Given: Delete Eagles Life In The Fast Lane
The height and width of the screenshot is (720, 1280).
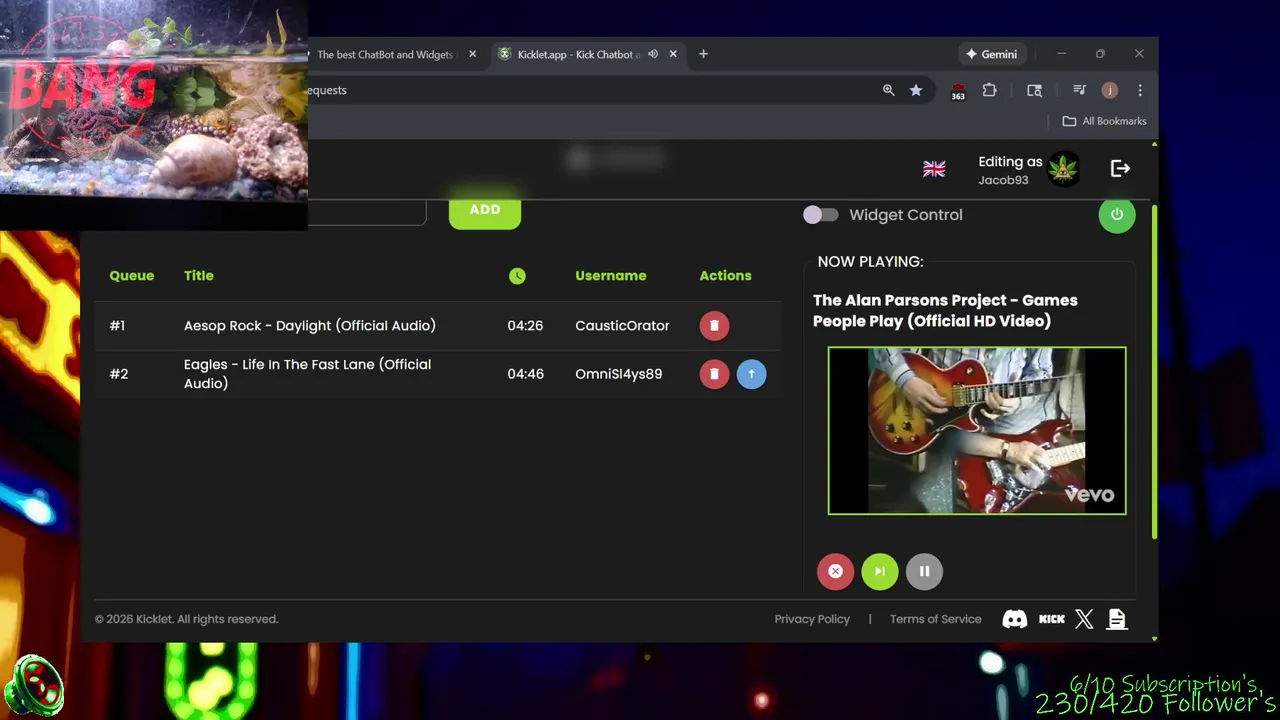Looking at the screenshot, I should tap(714, 374).
